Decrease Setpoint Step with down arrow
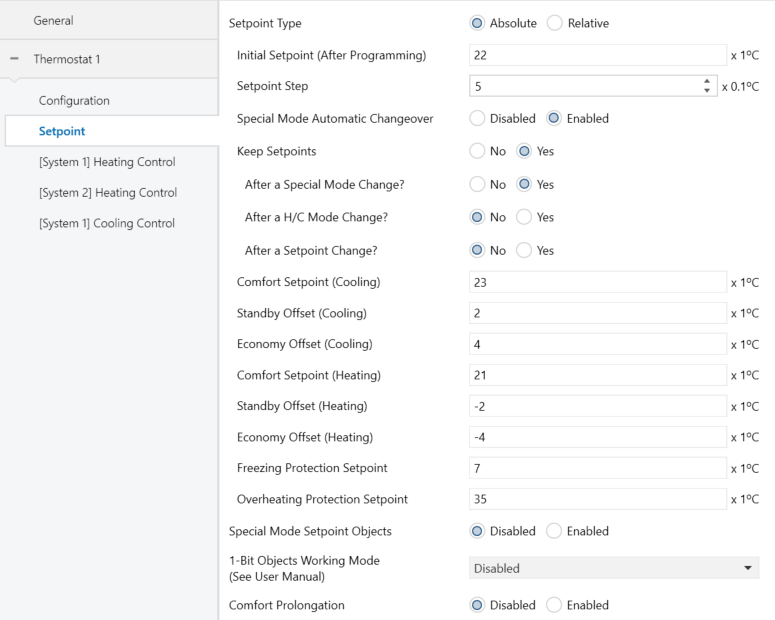Viewport: 775px width, 620px height. [x=707, y=90]
